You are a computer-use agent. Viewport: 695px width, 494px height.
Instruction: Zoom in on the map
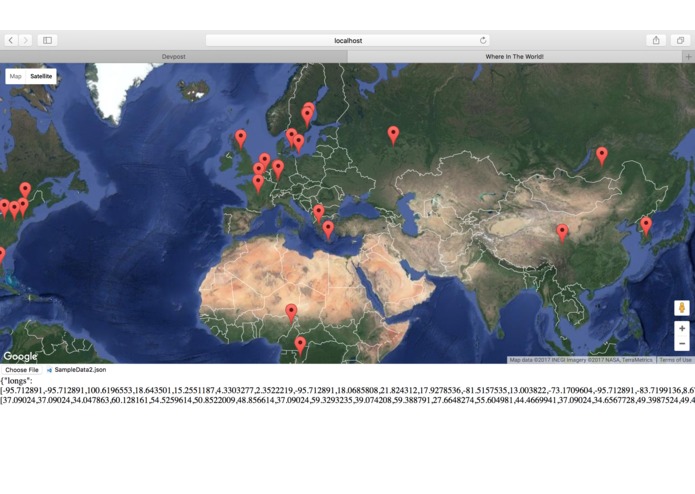coord(682,328)
